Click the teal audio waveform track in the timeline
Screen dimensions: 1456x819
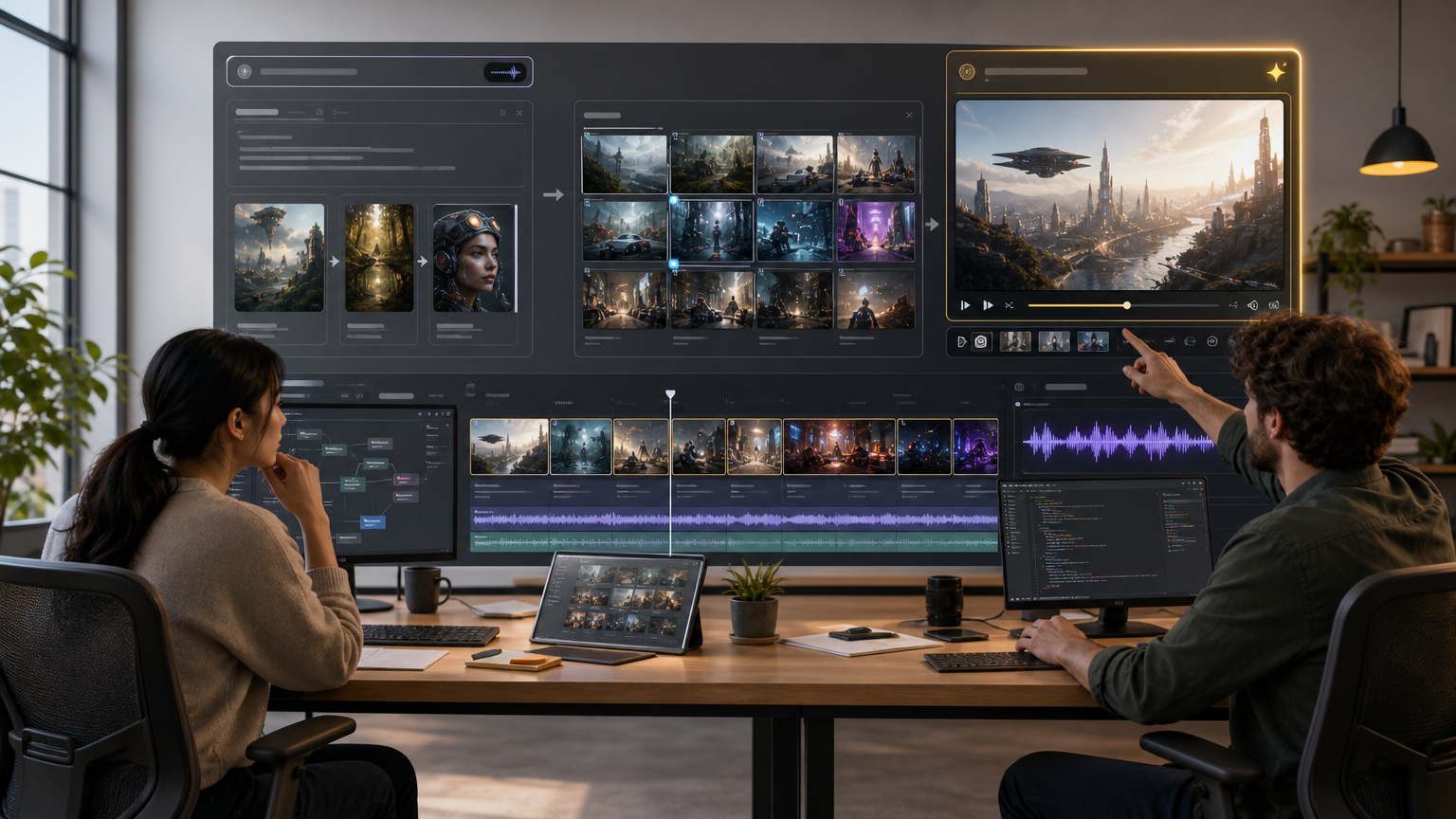point(735,542)
